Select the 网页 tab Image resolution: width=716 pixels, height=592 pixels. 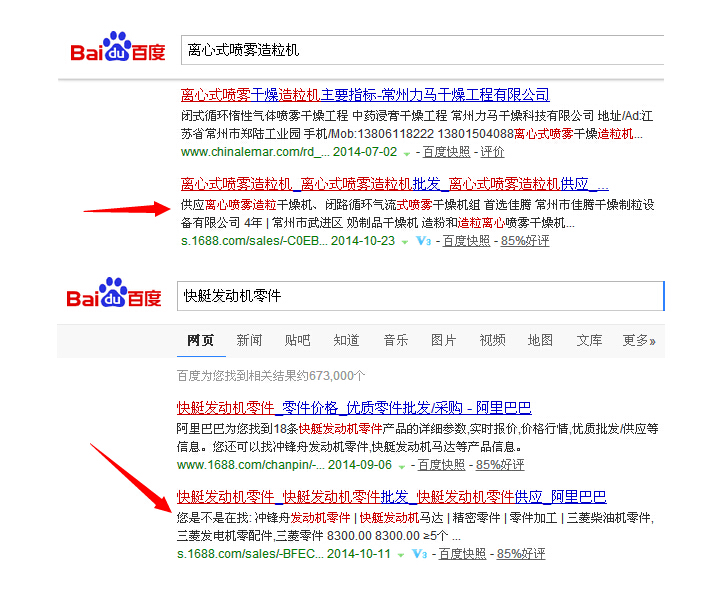[x=200, y=340]
